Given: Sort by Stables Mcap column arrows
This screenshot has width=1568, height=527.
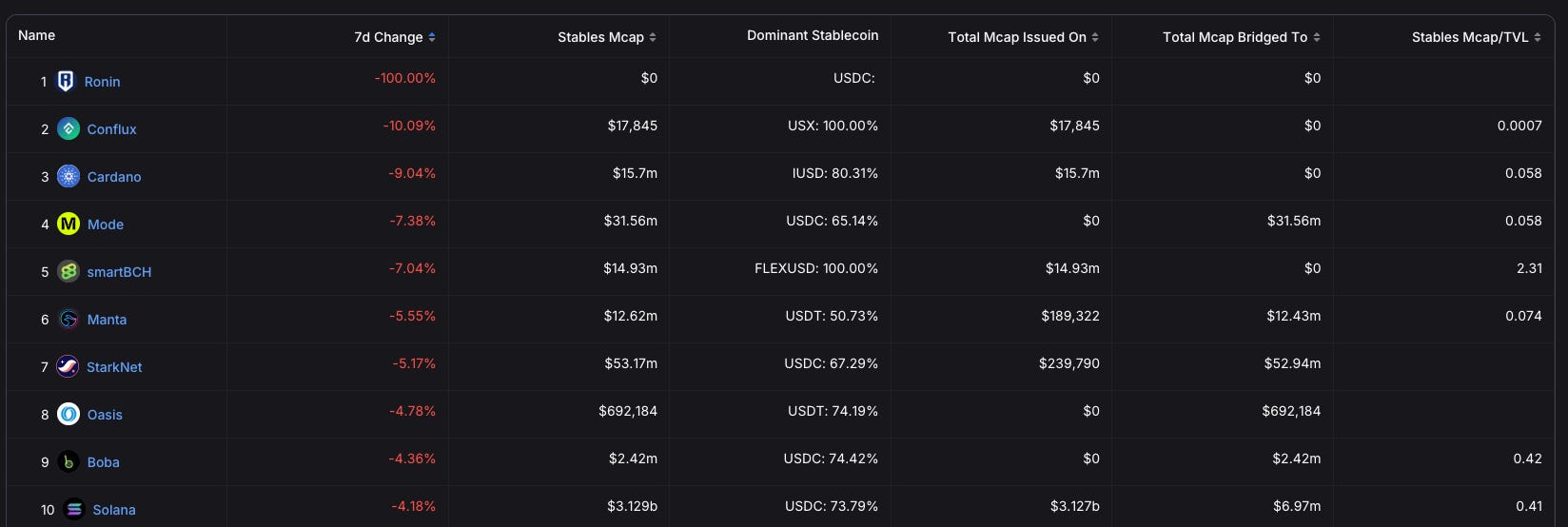Looking at the screenshot, I should [x=653, y=37].
